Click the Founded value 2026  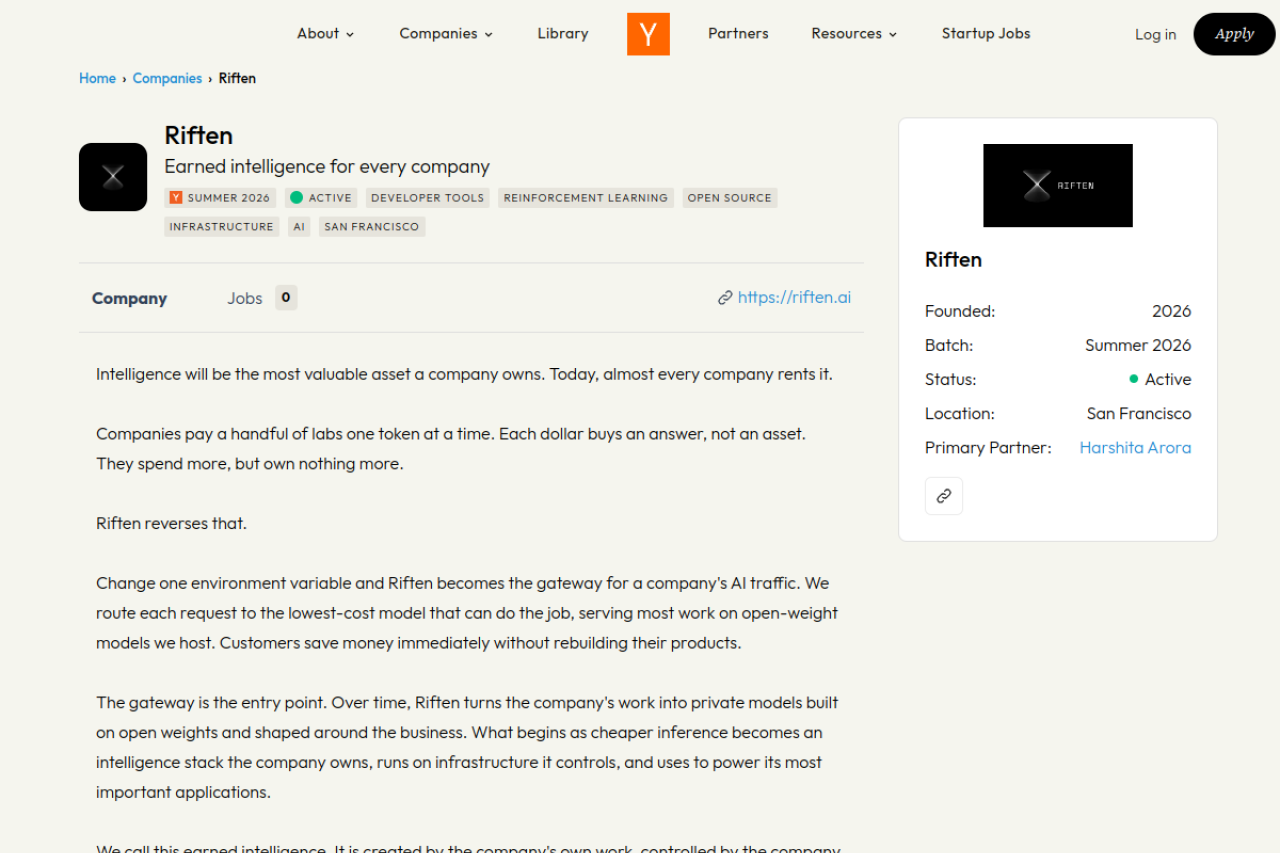pos(1171,312)
